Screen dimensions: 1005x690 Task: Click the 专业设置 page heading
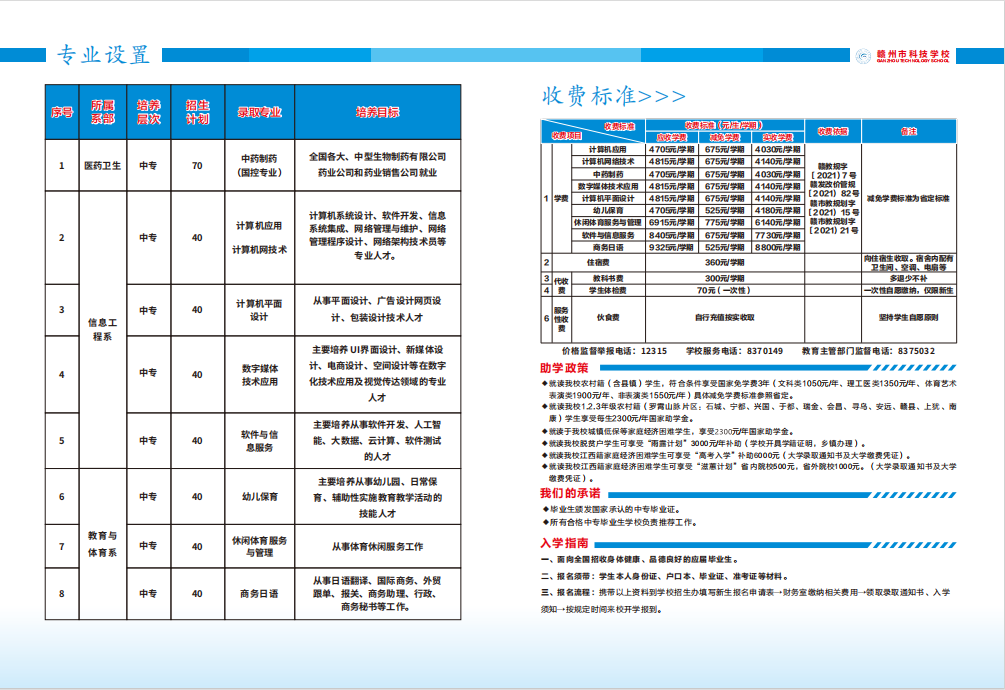click(x=103, y=55)
